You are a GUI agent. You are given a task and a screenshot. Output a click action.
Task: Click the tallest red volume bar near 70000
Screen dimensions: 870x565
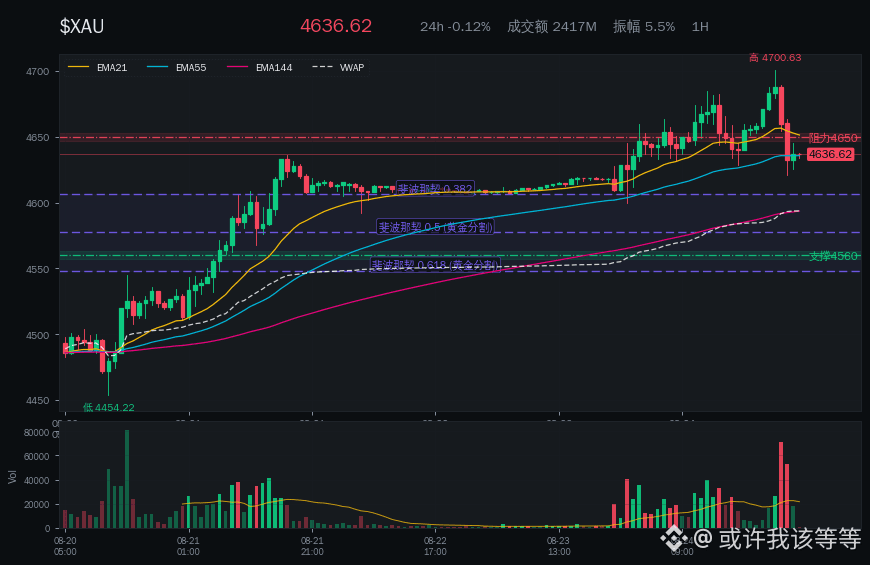coord(781,485)
